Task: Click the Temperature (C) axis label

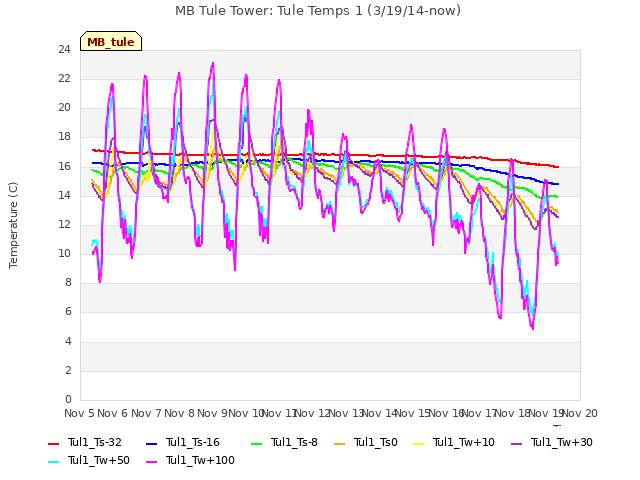Action: click(x=13, y=225)
